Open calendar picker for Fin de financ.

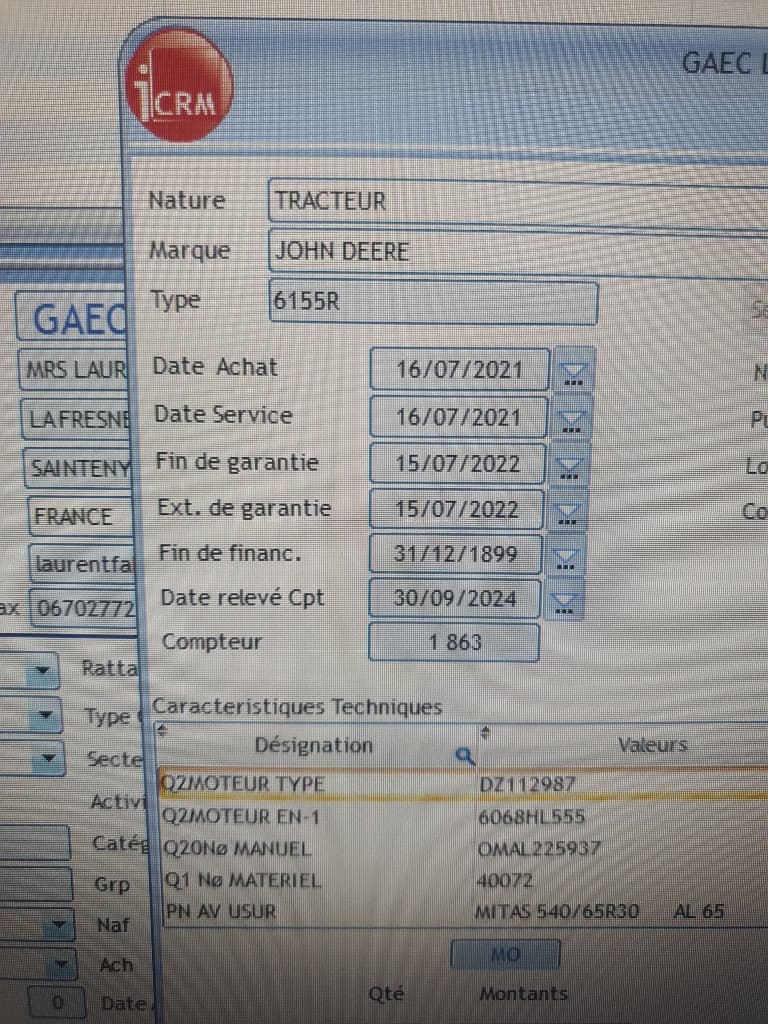(566, 557)
